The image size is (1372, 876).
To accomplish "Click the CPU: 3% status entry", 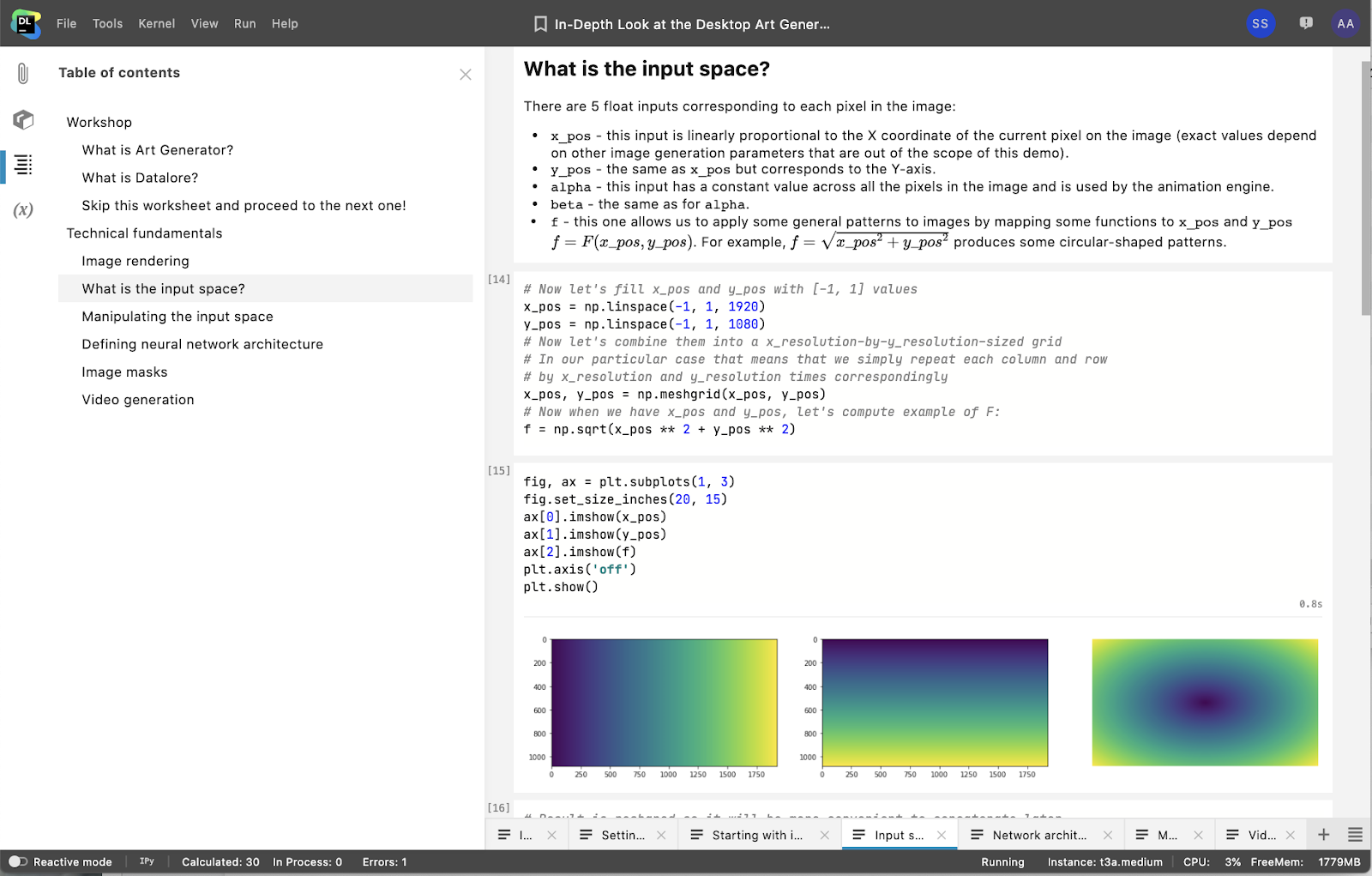I will (x=1212, y=861).
